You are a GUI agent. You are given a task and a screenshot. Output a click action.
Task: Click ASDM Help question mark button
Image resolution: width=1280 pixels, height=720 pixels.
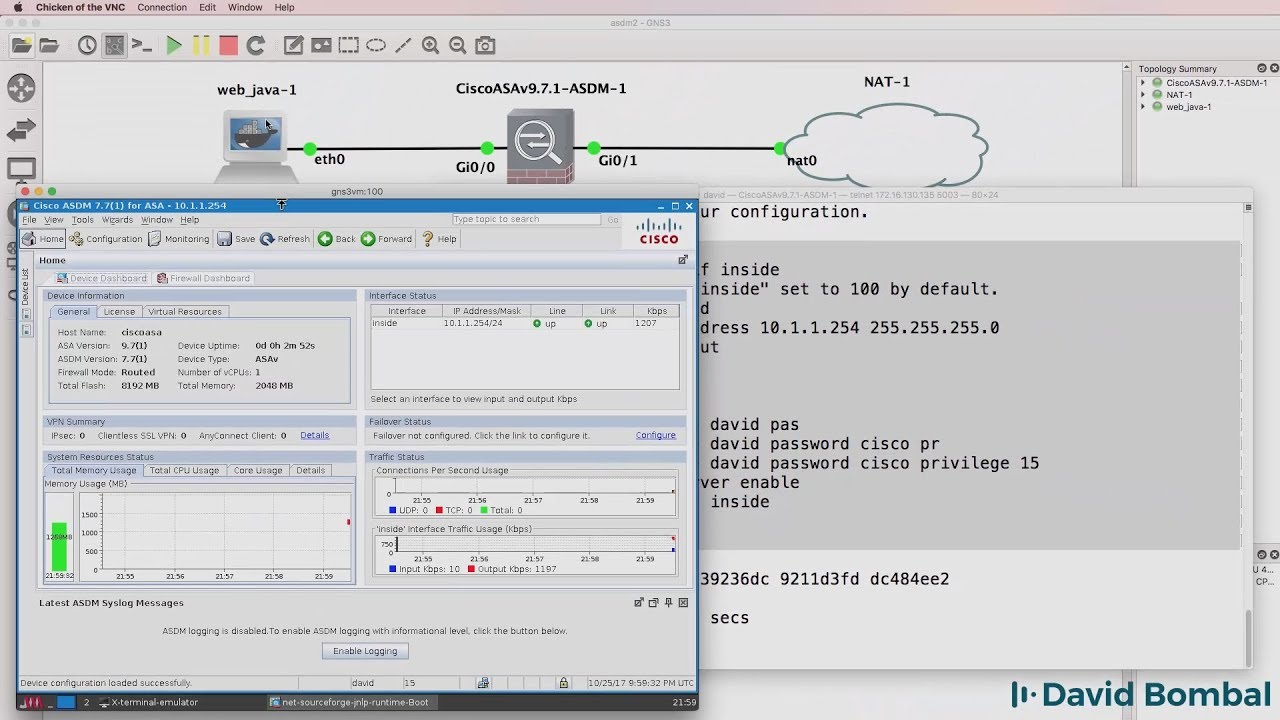(439, 239)
